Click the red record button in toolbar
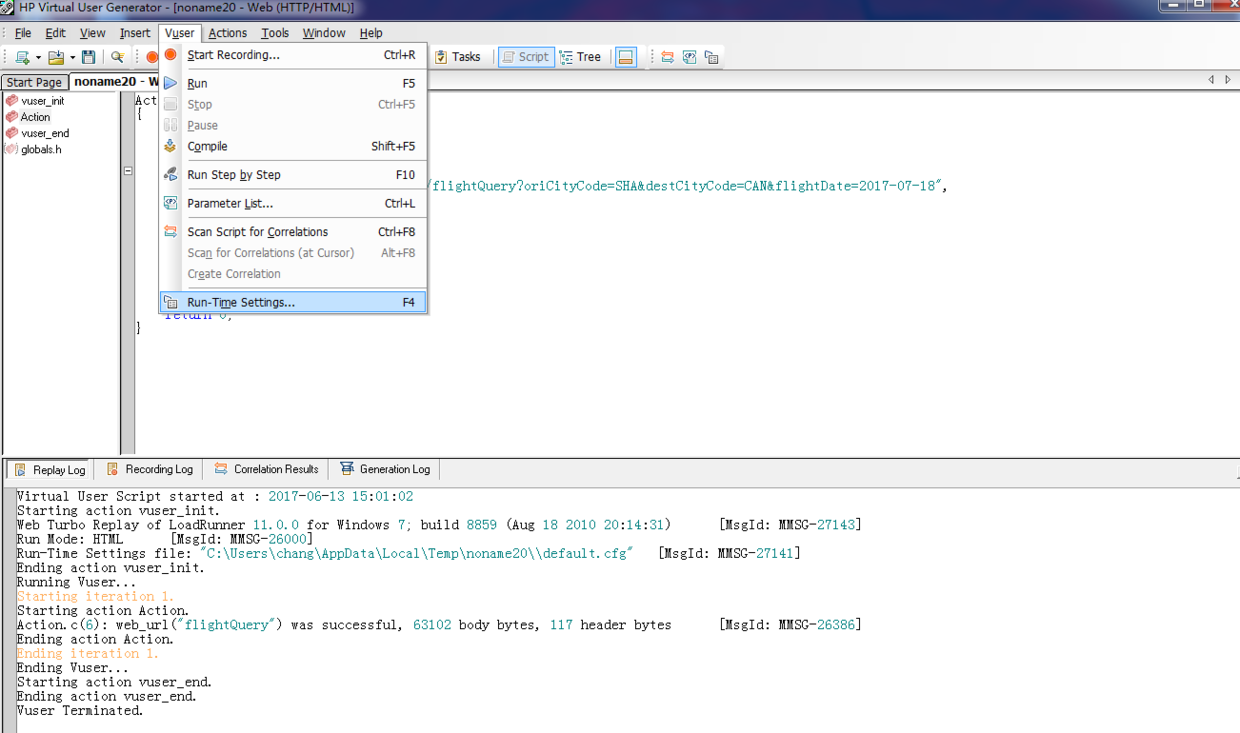The image size is (1240, 733). [x=152, y=57]
